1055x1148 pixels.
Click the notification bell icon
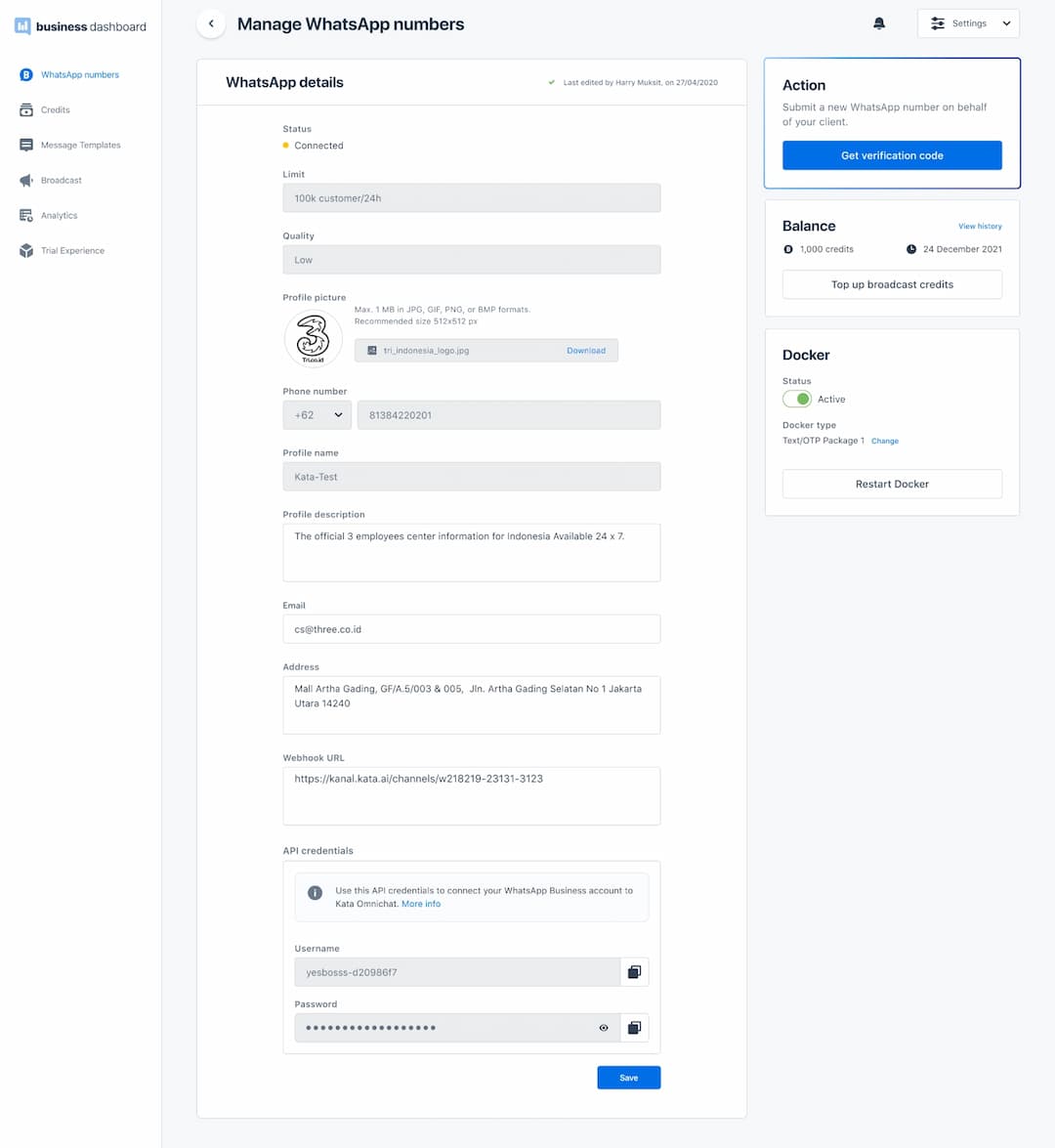pyautogui.click(x=878, y=23)
